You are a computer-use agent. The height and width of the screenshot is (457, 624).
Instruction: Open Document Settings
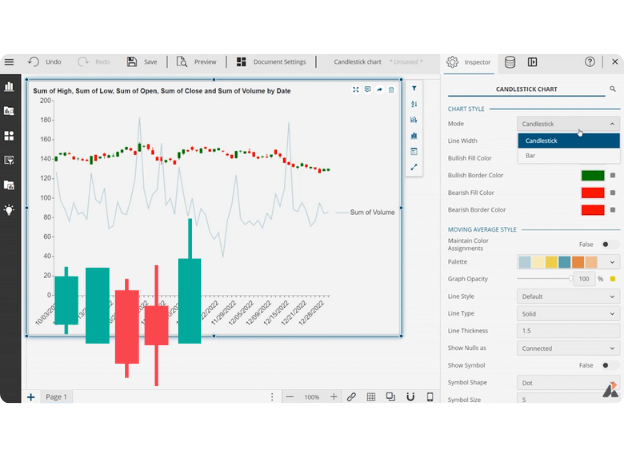[271, 62]
